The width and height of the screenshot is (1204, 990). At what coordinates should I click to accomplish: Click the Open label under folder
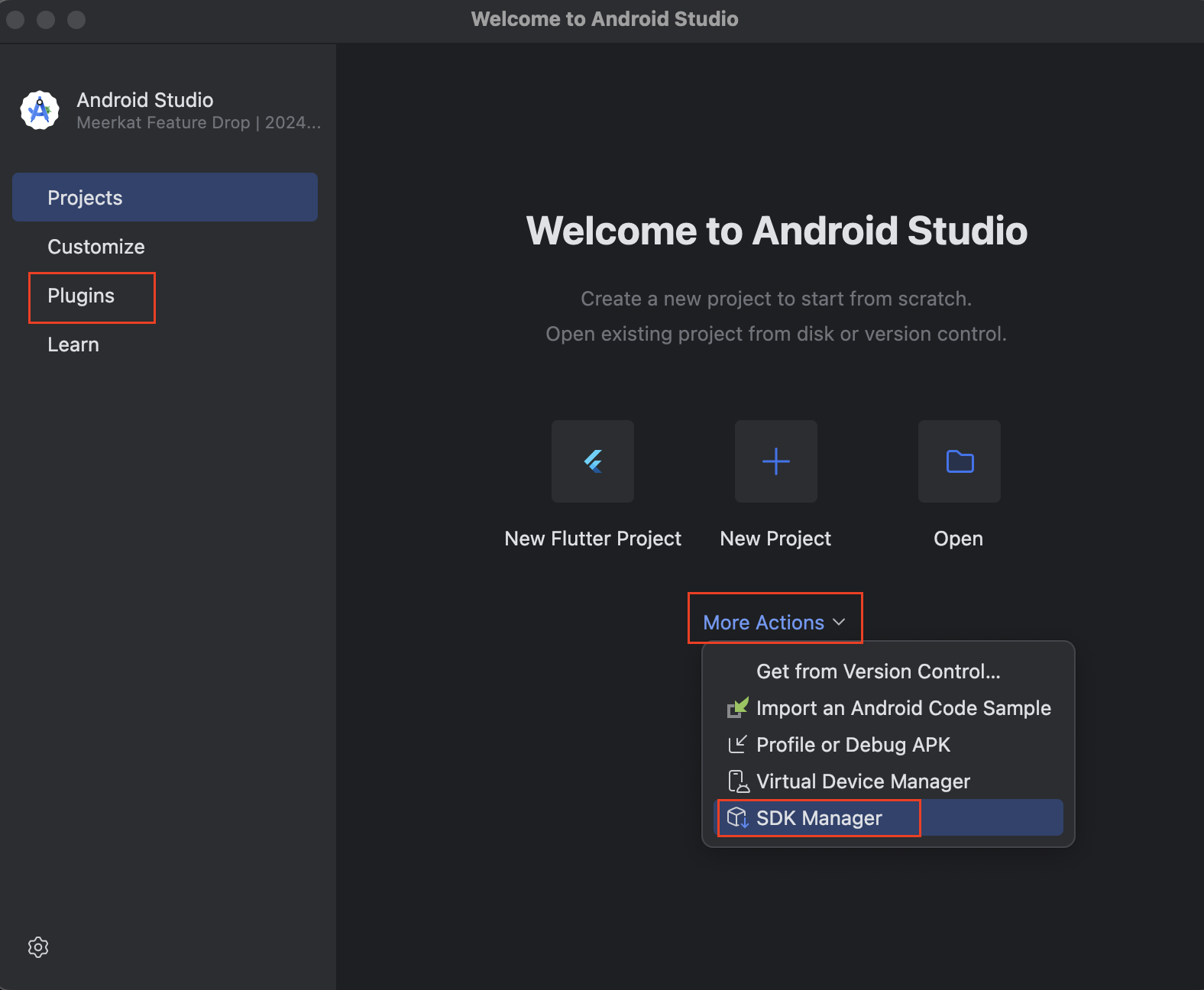[958, 539]
